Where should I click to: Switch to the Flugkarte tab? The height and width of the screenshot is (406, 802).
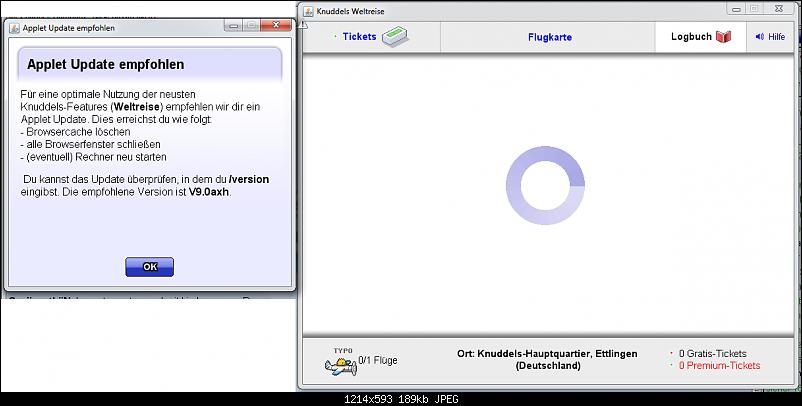pyautogui.click(x=550, y=37)
